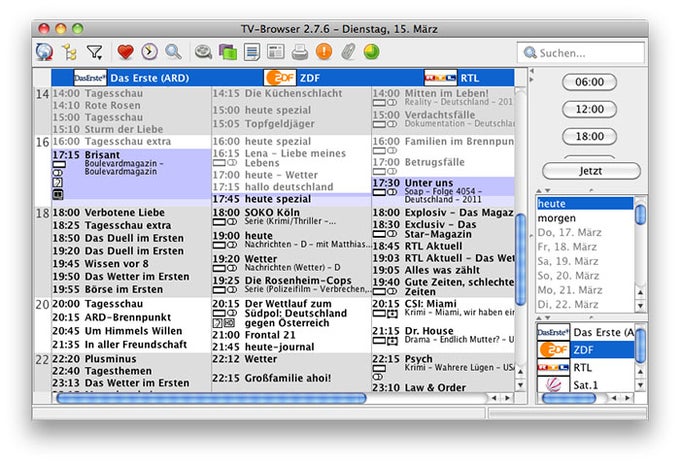Jump to 06:00 time button
The image size is (680, 464).
pyautogui.click(x=589, y=82)
